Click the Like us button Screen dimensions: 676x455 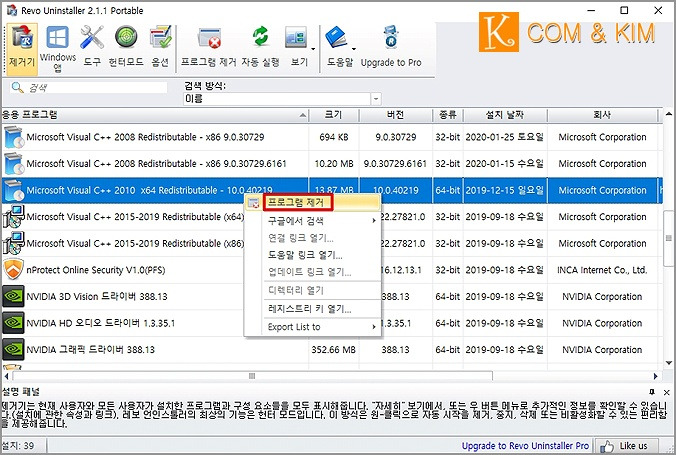point(628,446)
